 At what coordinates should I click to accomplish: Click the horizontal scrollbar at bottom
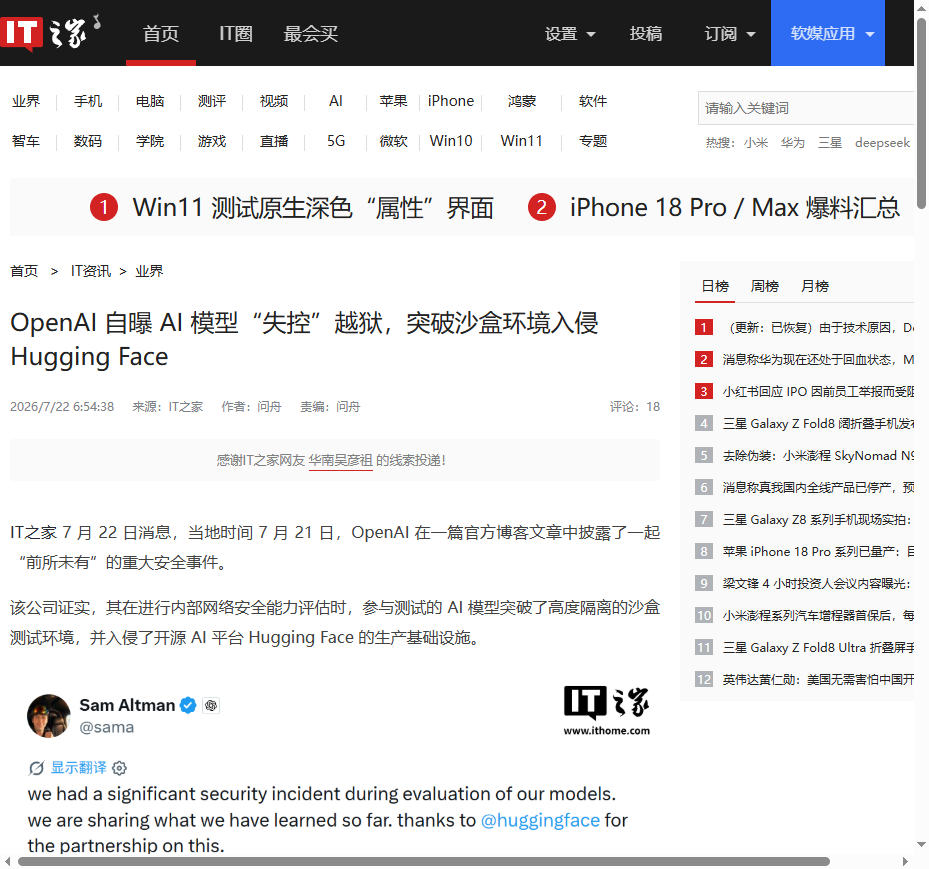click(x=424, y=861)
